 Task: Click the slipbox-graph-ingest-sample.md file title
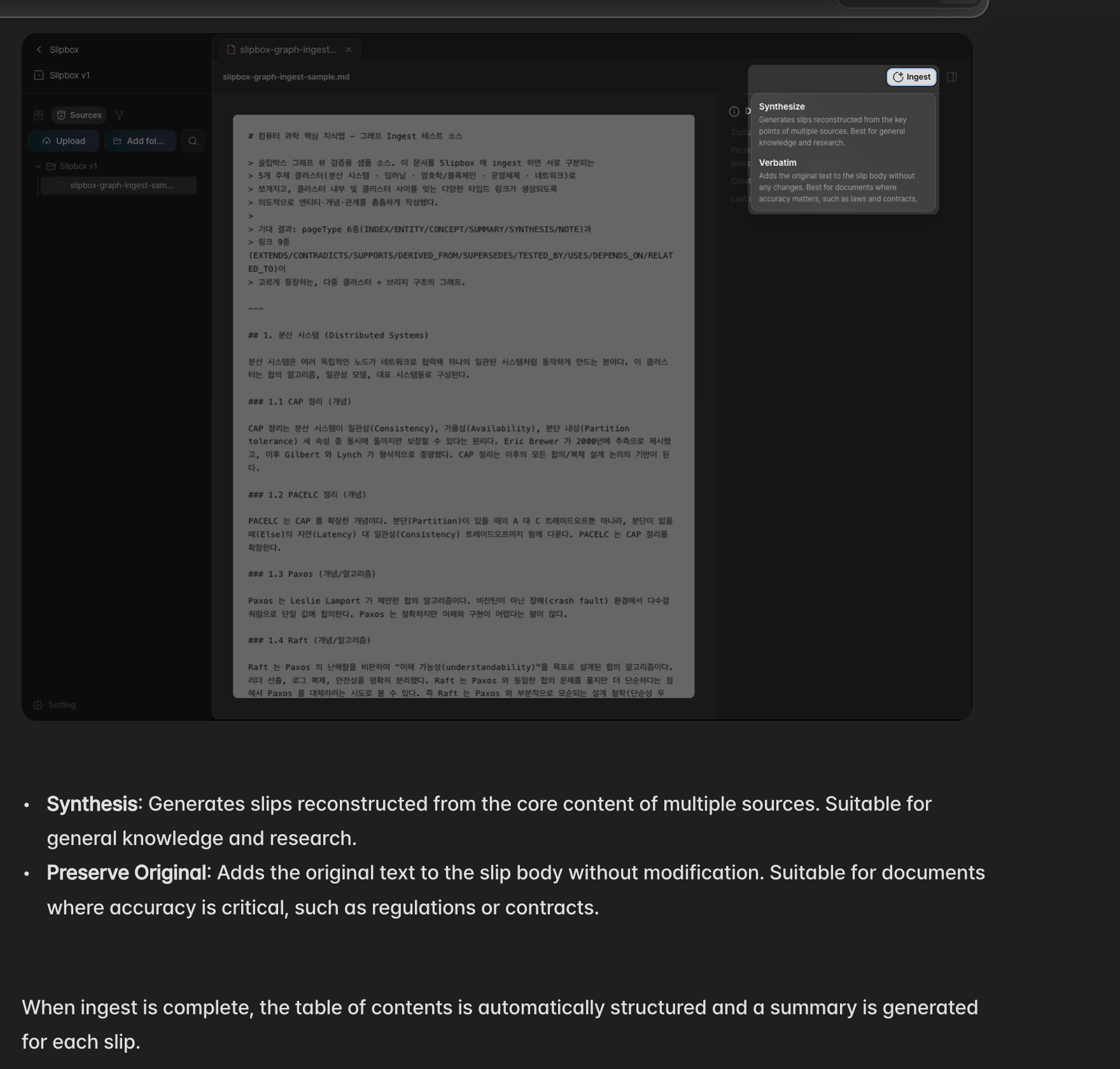[286, 76]
